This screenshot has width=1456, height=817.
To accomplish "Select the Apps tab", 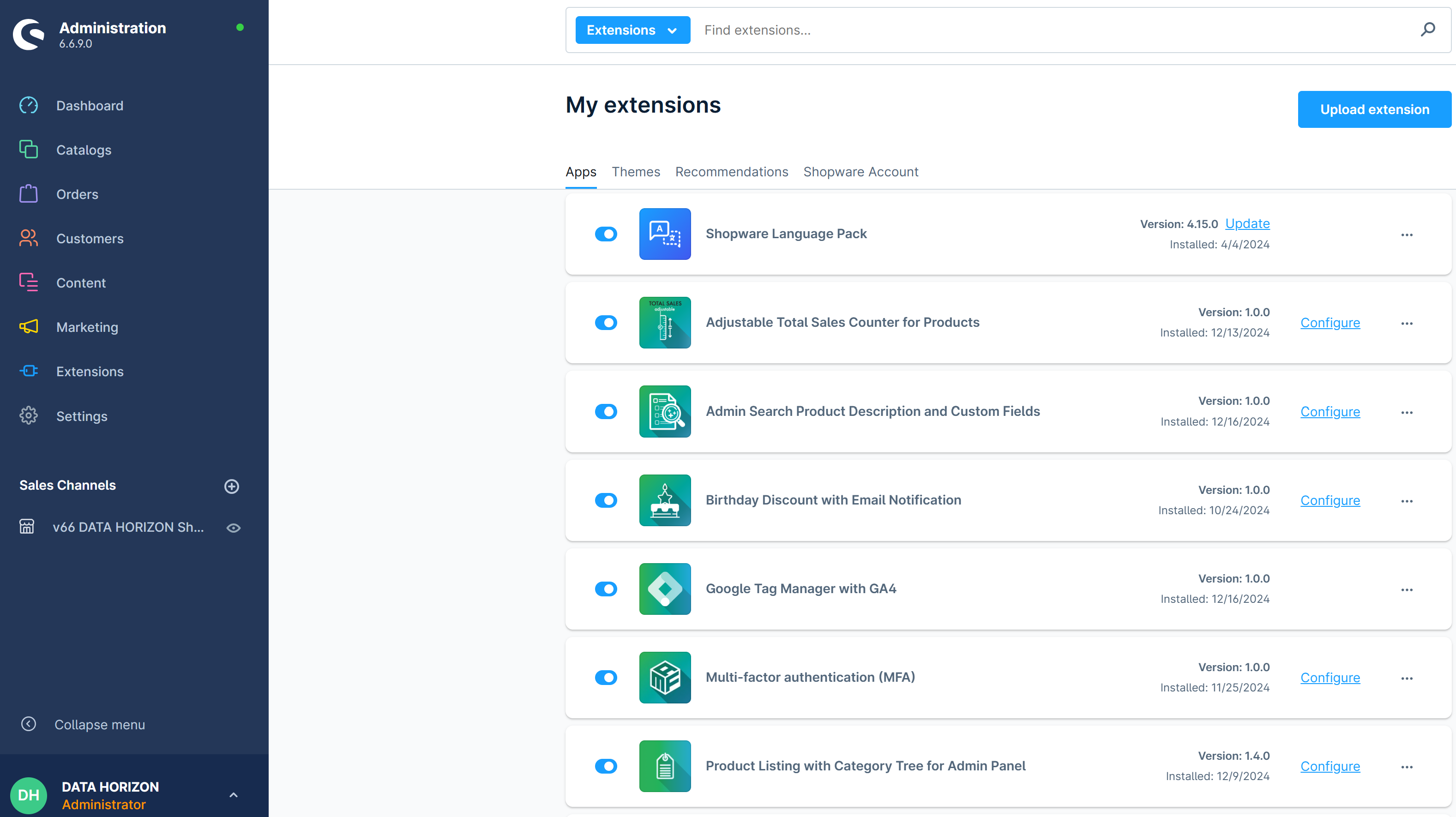I will pos(580,172).
